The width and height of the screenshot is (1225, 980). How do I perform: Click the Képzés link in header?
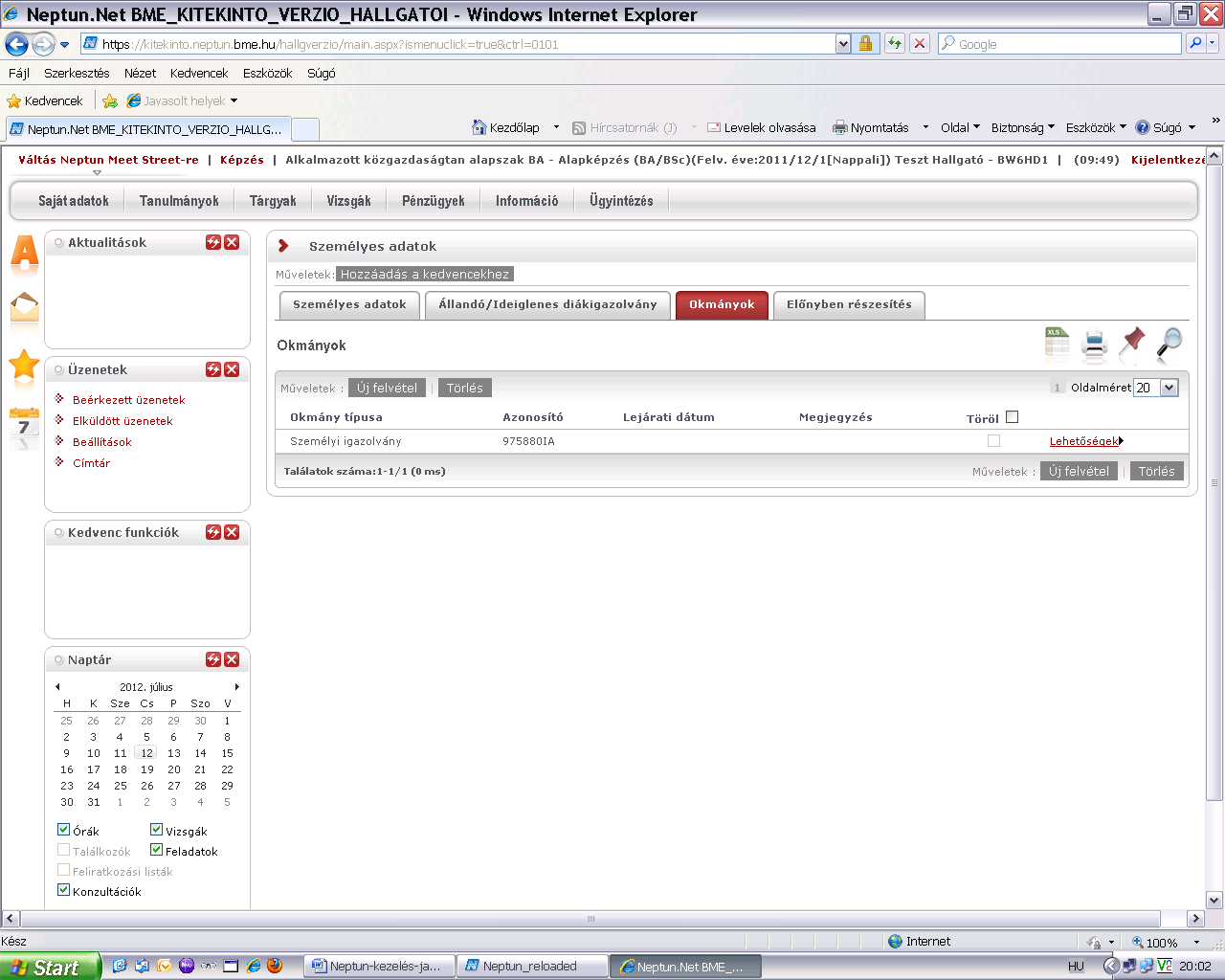(x=242, y=160)
